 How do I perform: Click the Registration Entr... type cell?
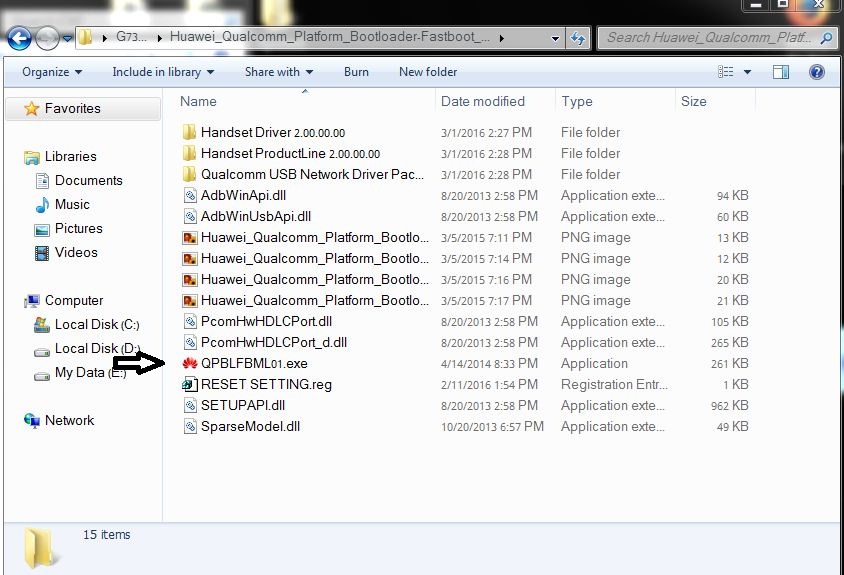pos(614,384)
